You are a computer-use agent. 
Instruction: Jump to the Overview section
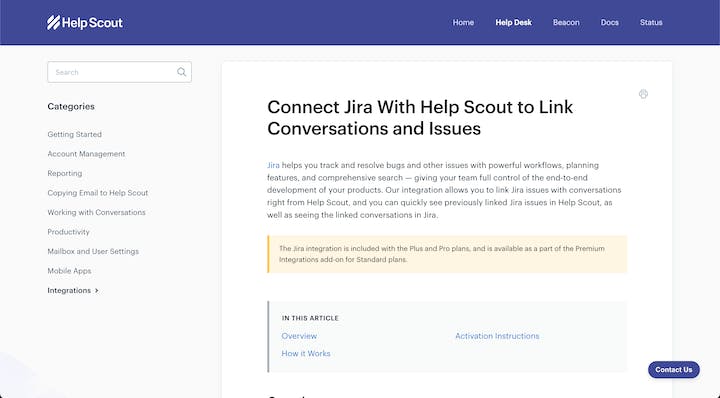[x=299, y=336]
